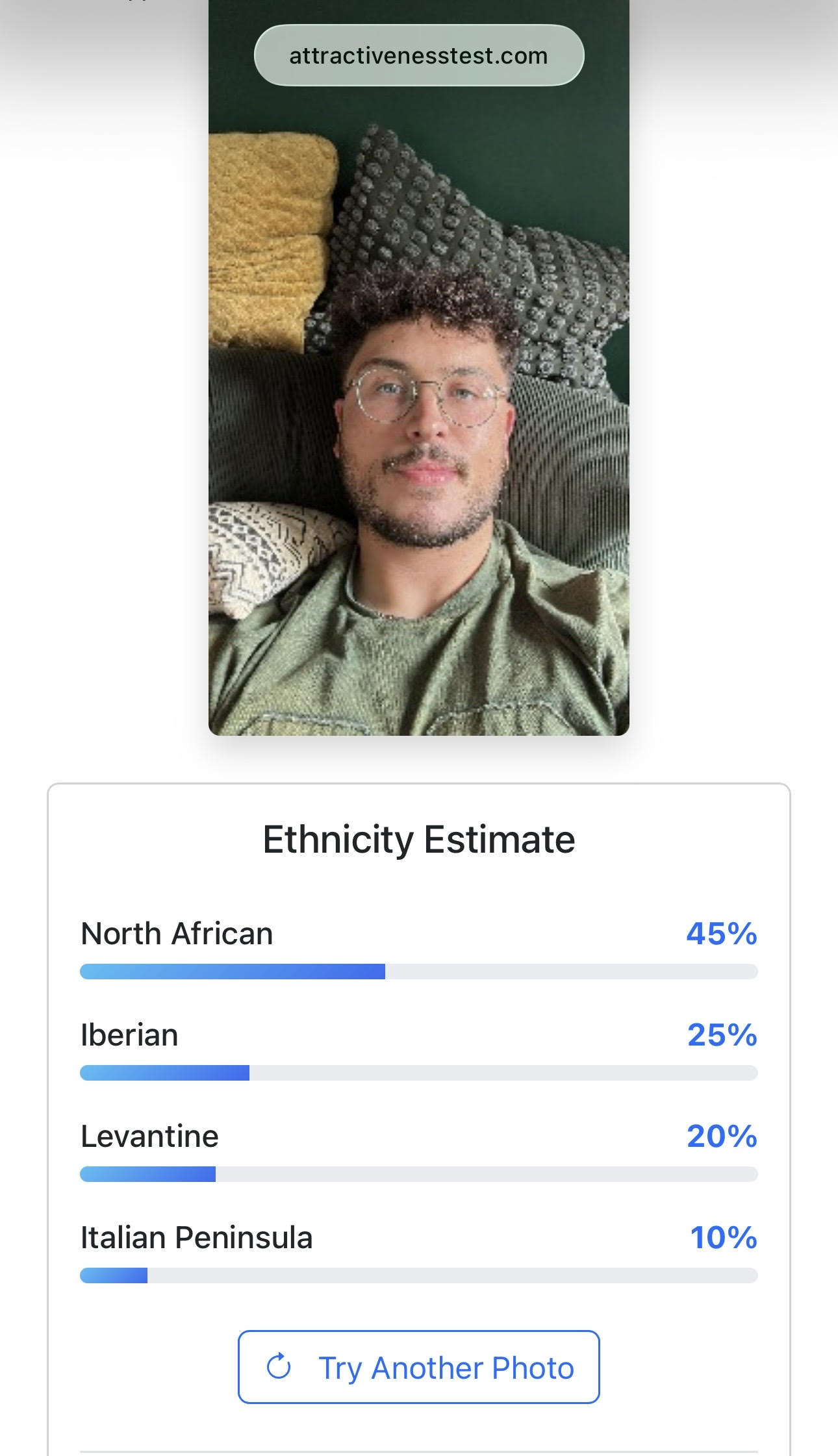Select the Iberian label
Viewport: 838px width, 1456px height.
point(129,1035)
